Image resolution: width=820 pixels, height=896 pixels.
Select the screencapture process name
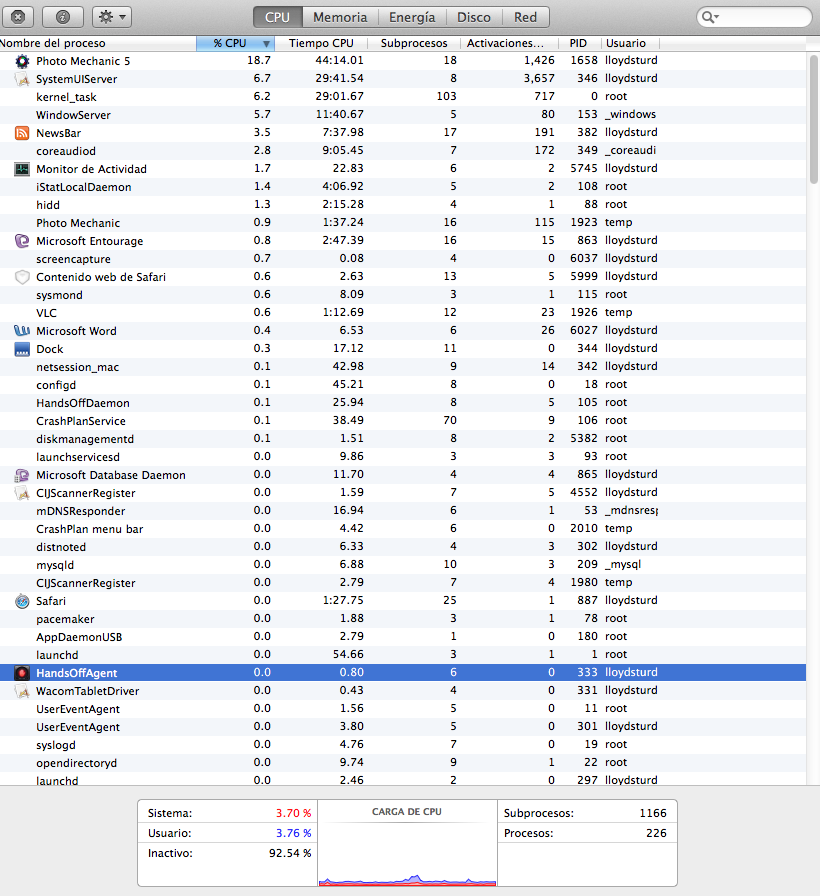[73, 259]
